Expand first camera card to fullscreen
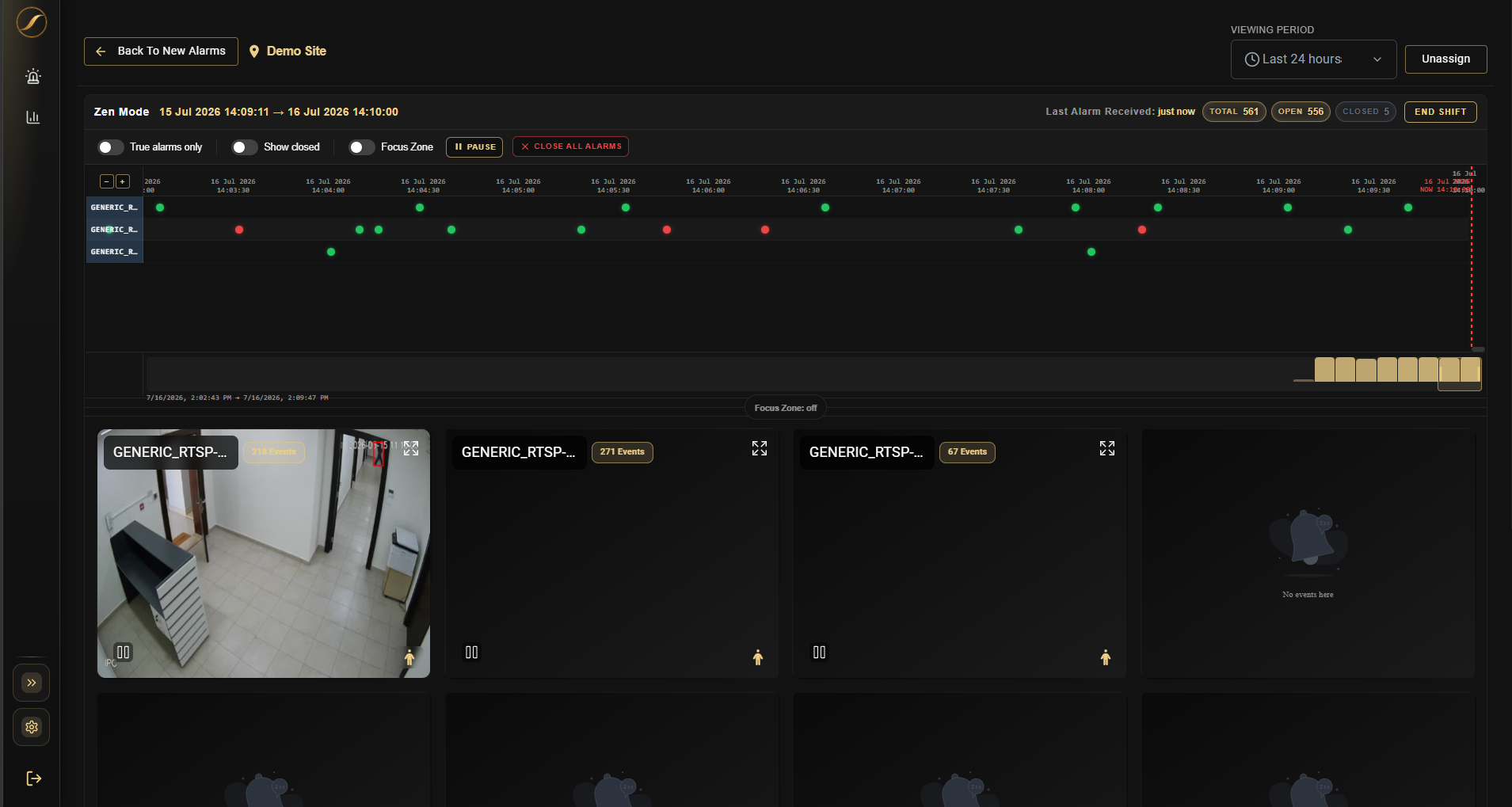This screenshot has height=807, width=1512. 411,448
